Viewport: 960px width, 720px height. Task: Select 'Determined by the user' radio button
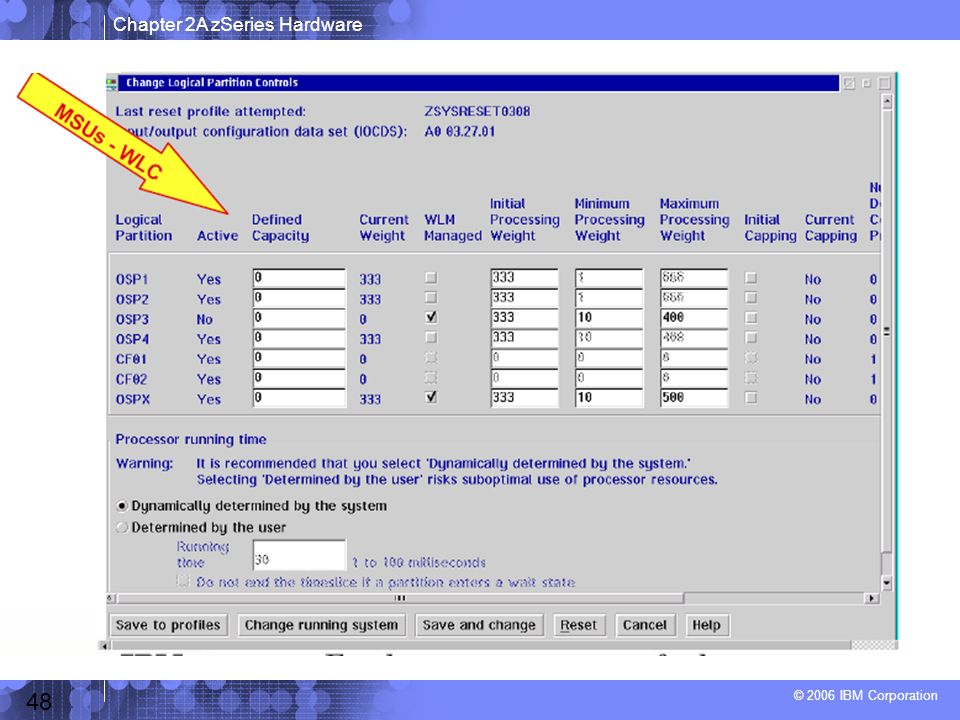click(x=122, y=527)
